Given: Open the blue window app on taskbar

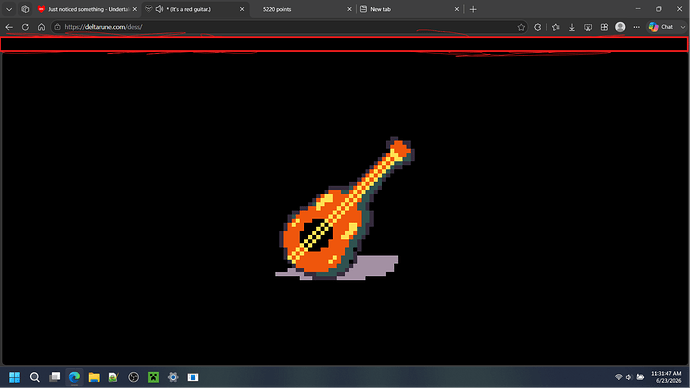Looking at the screenshot, I should (193, 377).
